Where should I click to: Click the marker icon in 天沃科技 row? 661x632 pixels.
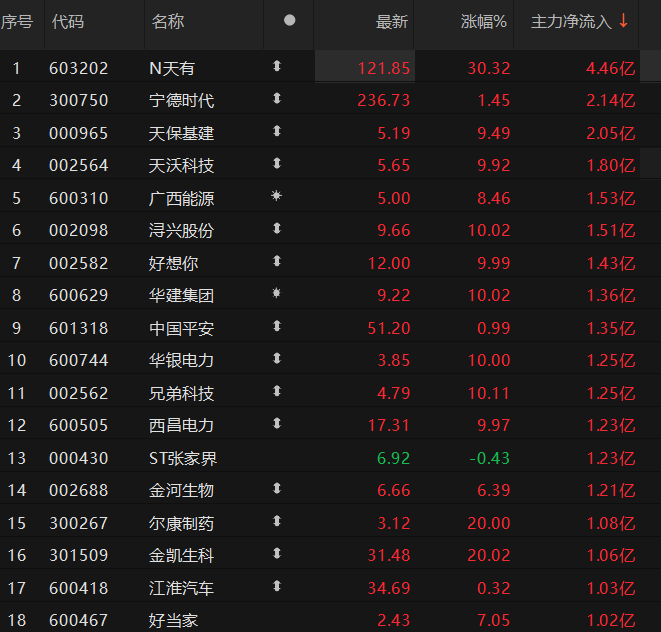click(277, 163)
